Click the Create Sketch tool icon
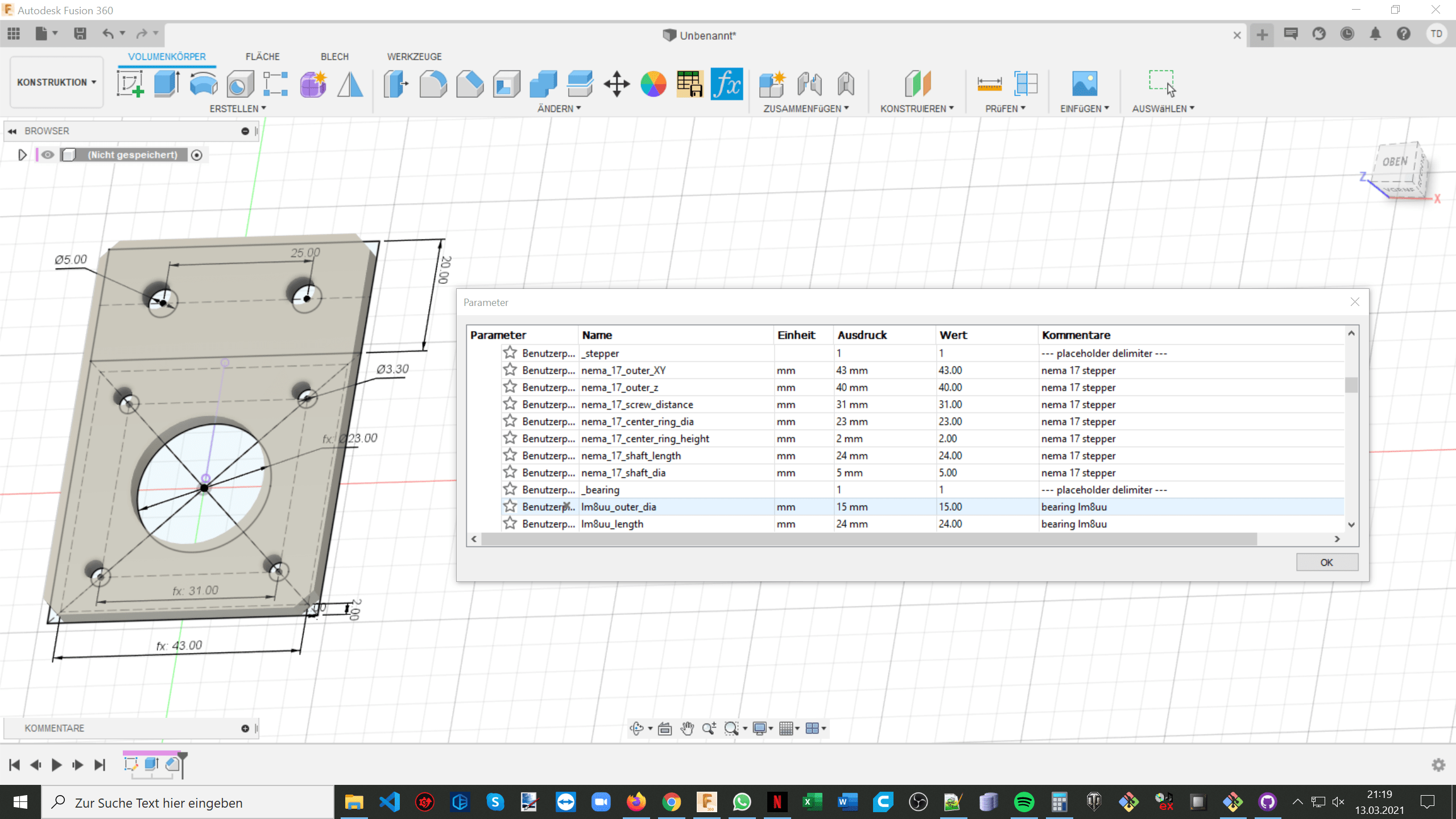This screenshot has width=1456, height=819. point(130,84)
